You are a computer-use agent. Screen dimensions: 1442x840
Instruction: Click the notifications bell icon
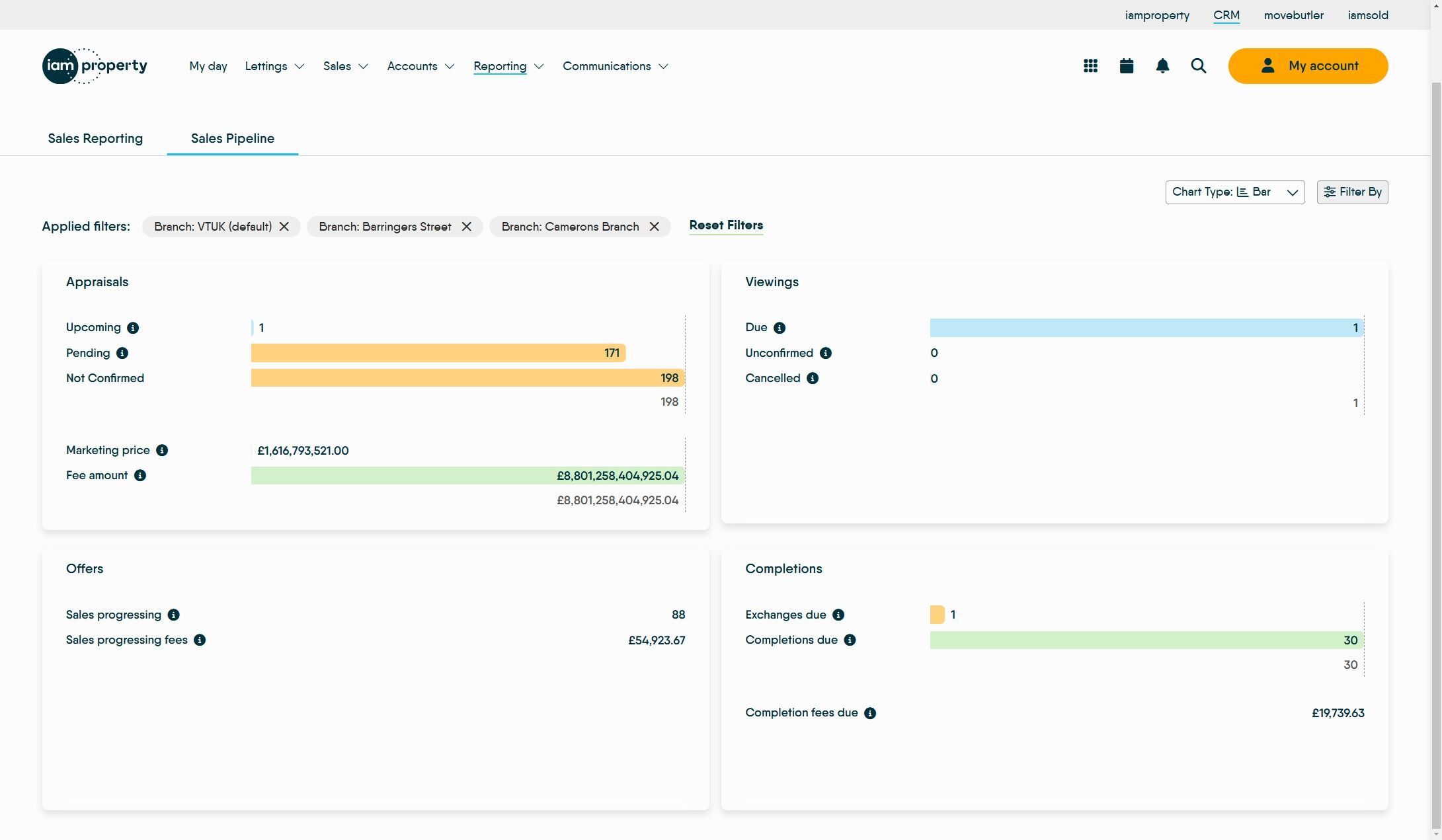(x=1162, y=66)
